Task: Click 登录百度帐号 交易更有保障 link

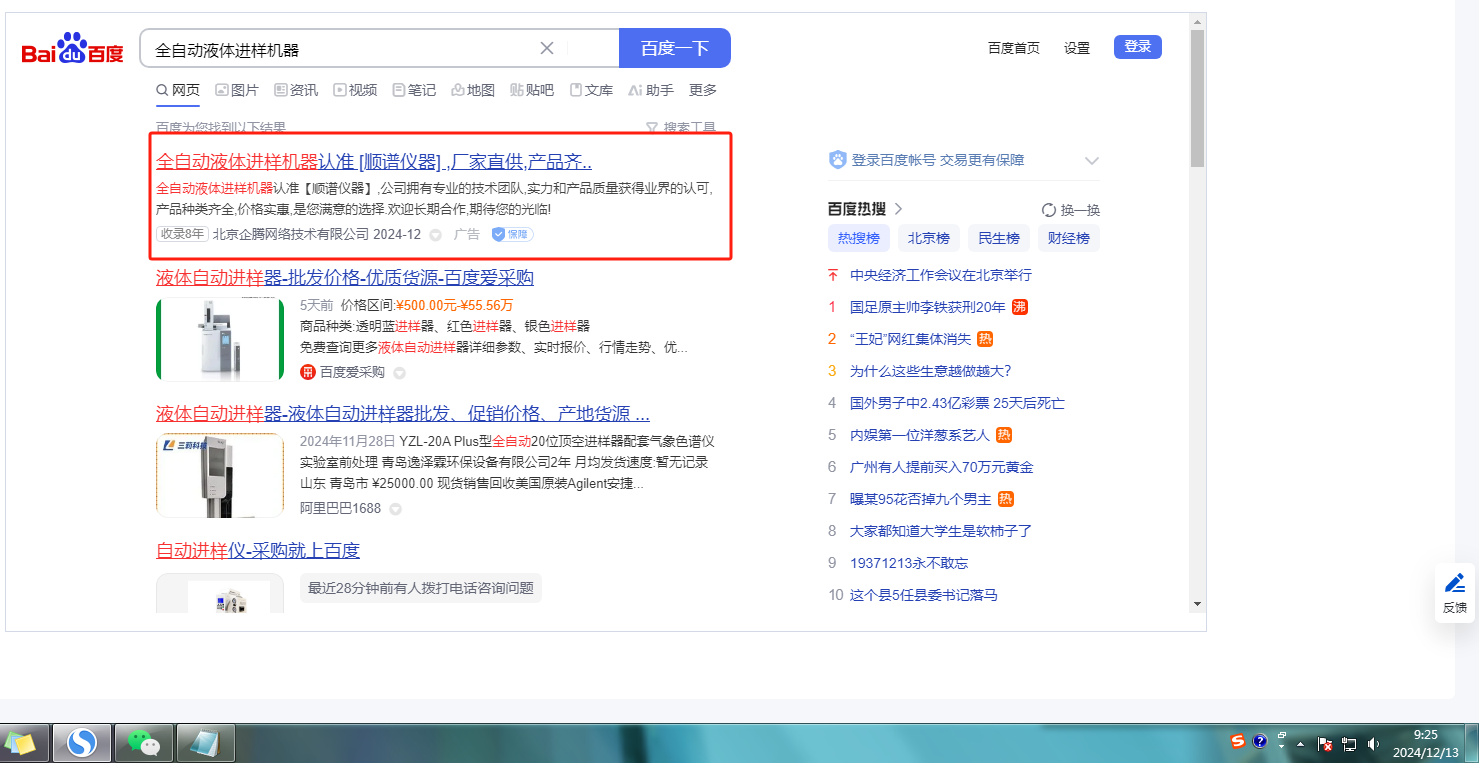Action: 938,160
